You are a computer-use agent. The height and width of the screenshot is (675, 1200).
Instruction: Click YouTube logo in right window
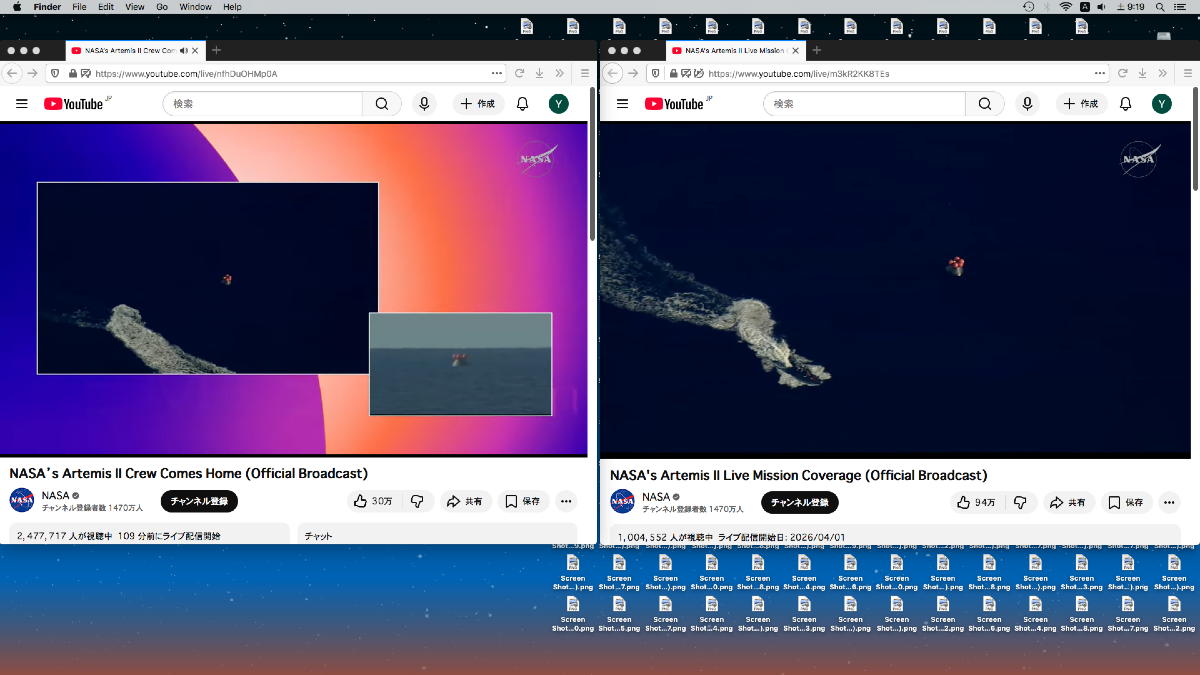677,104
